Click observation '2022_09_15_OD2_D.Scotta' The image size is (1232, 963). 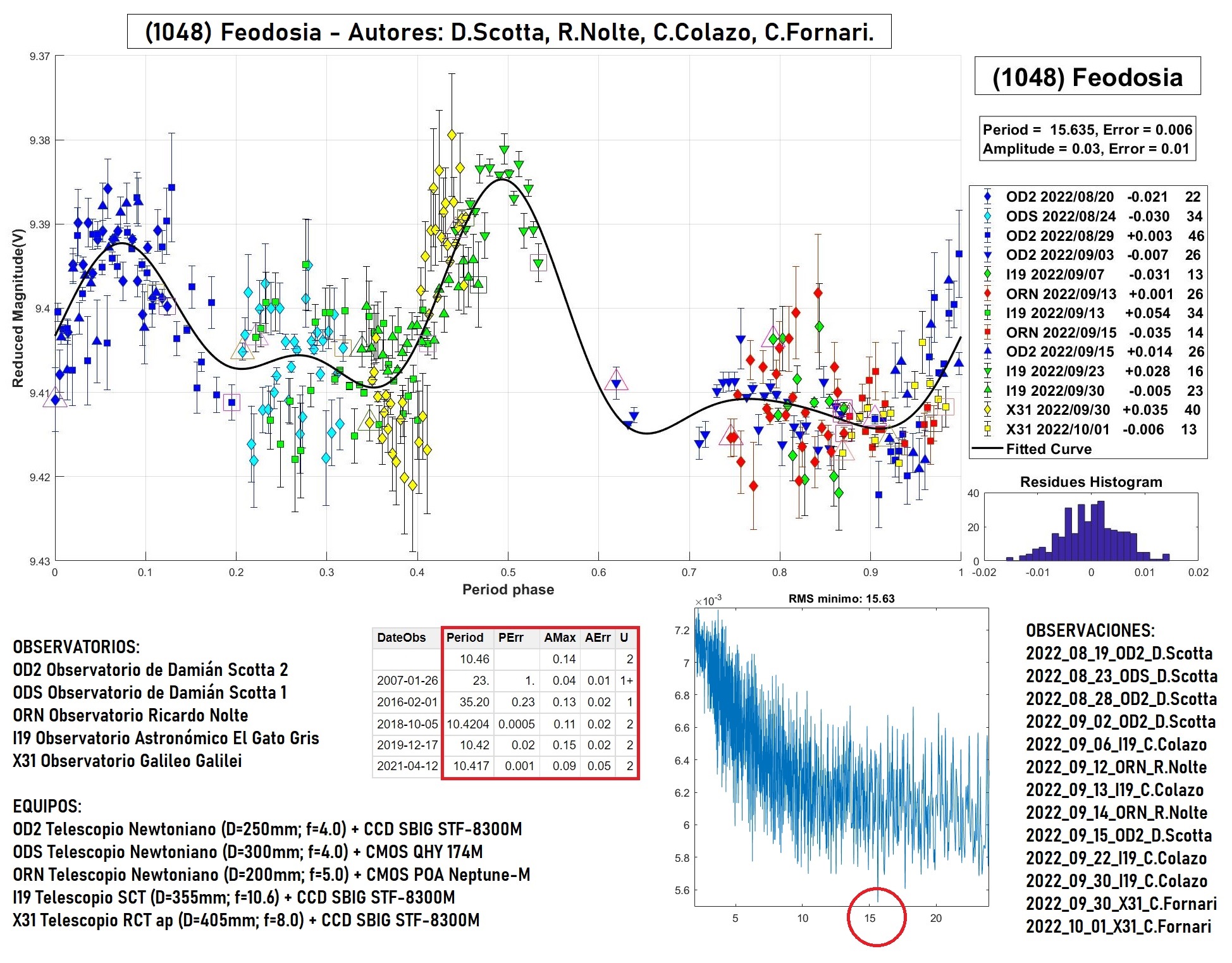pyautogui.click(x=1119, y=835)
